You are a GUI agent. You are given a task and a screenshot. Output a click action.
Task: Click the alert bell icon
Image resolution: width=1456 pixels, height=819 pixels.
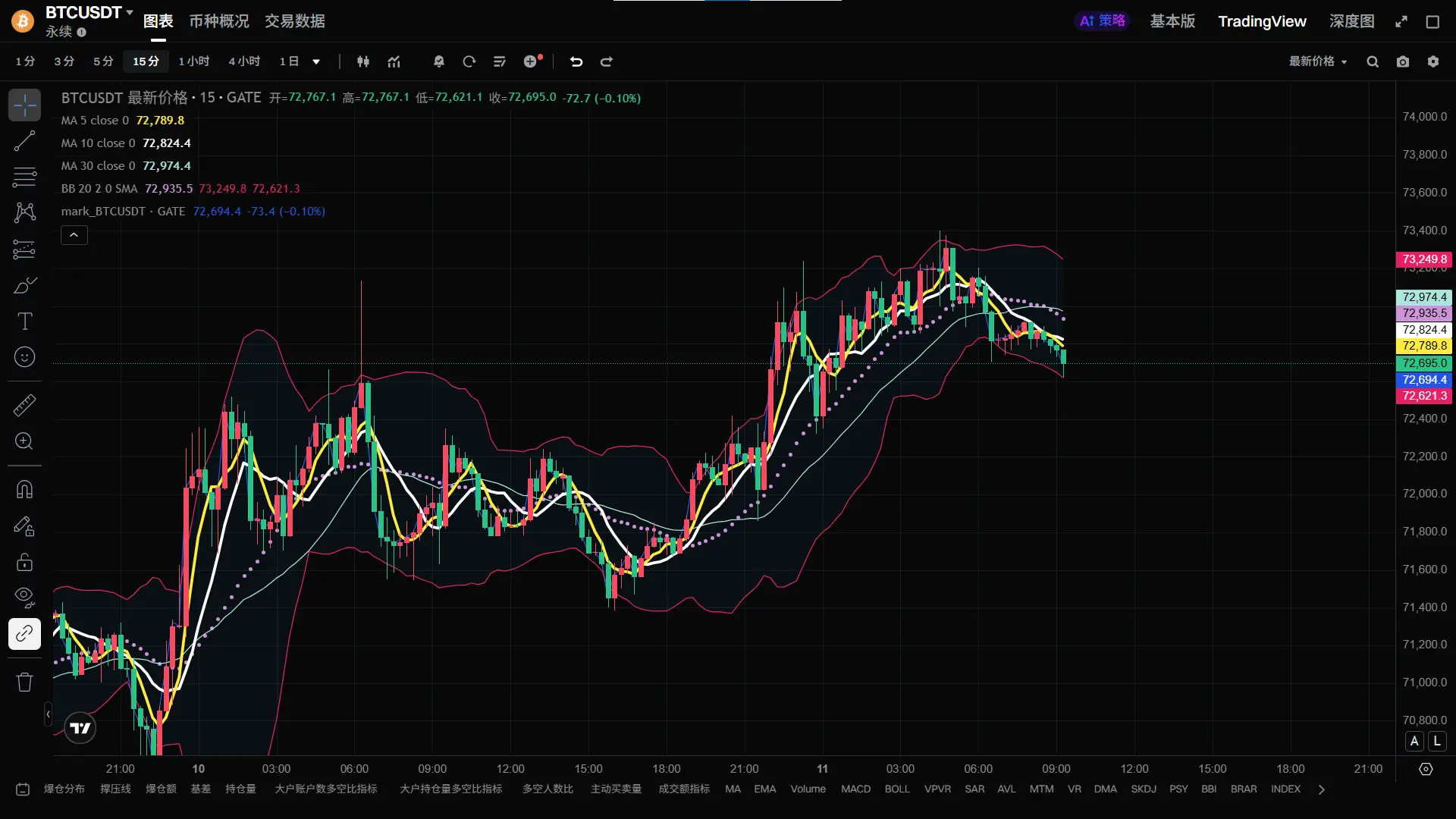[x=438, y=61]
